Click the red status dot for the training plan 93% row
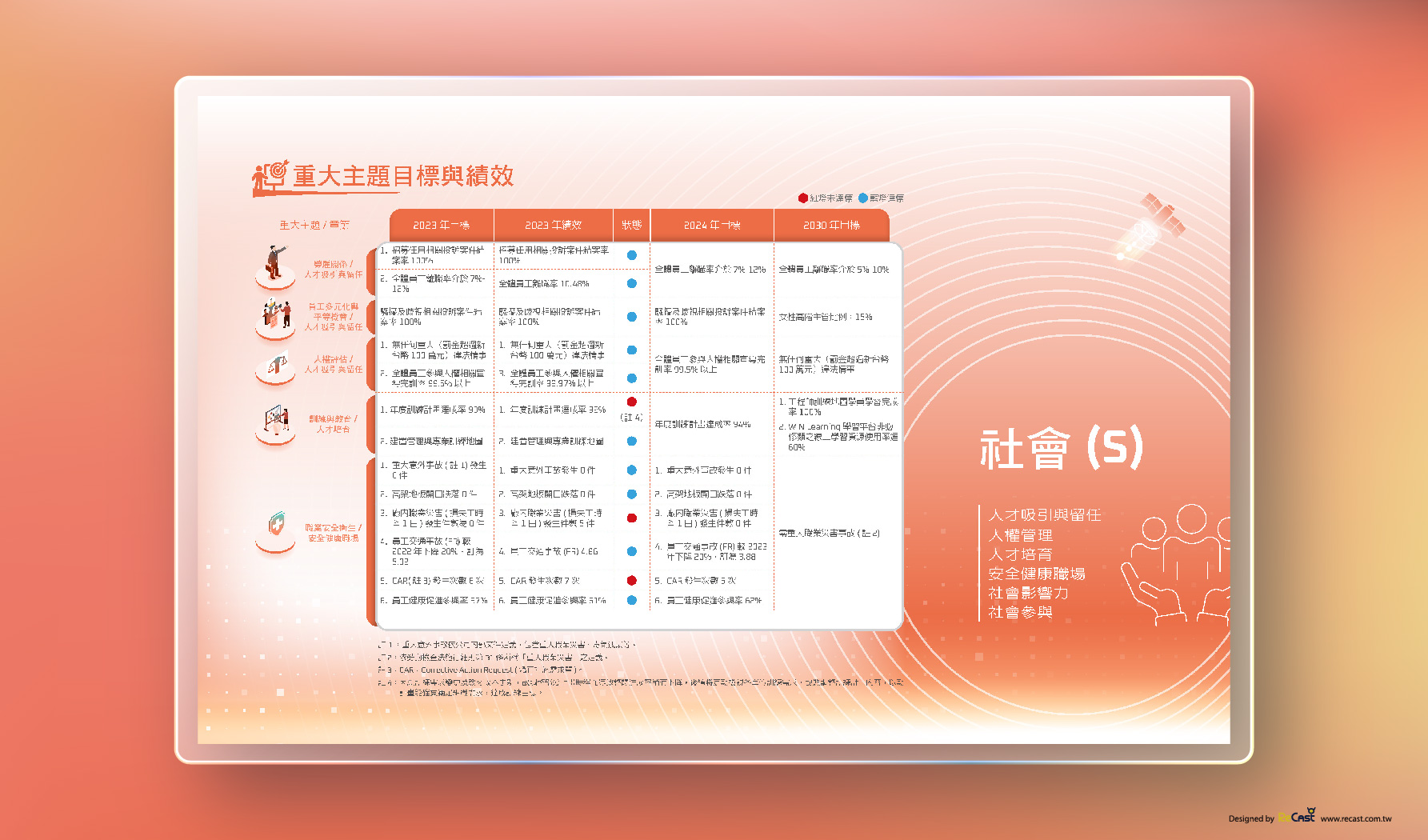 (x=632, y=402)
